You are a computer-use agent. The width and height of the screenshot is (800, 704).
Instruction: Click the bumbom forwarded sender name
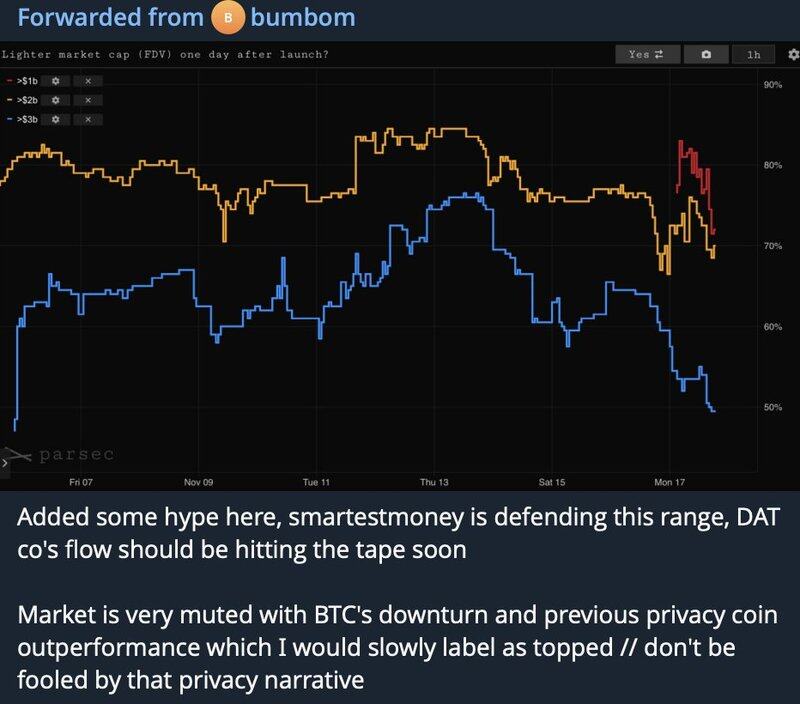(x=303, y=18)
